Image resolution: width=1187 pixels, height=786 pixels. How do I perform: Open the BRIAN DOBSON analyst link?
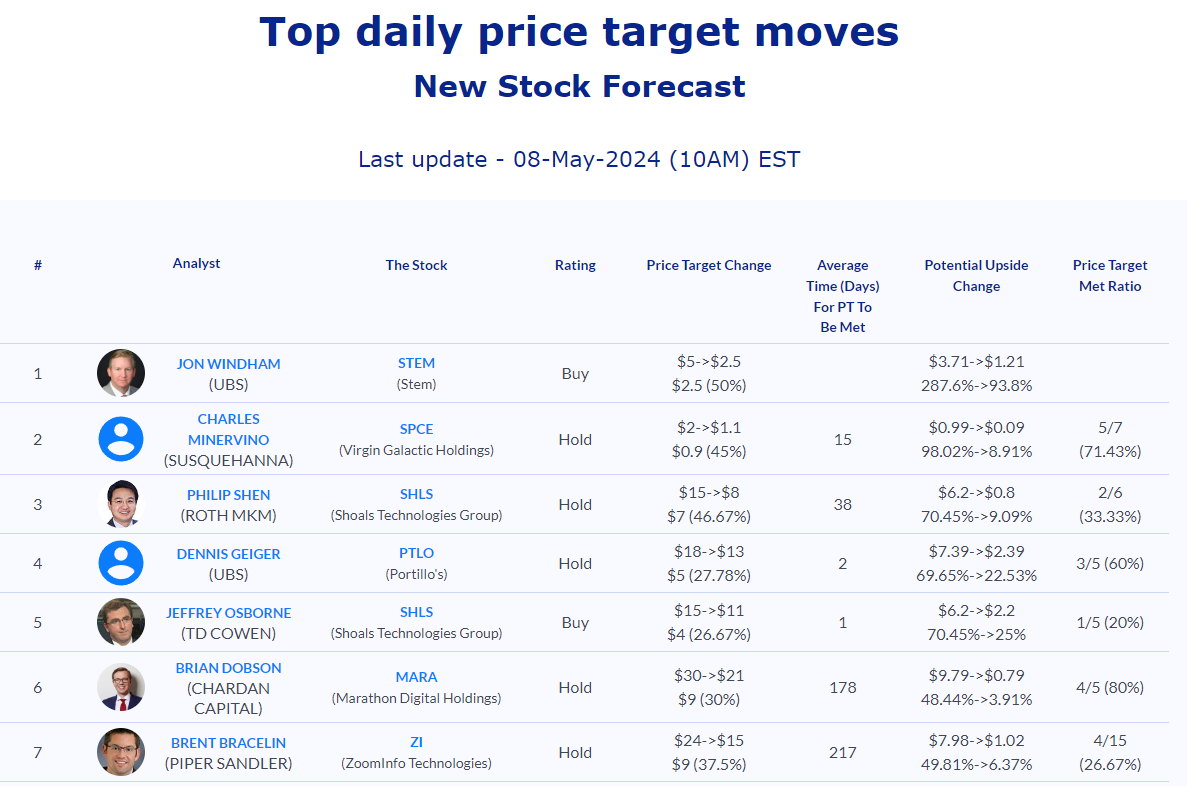[228, 668]
